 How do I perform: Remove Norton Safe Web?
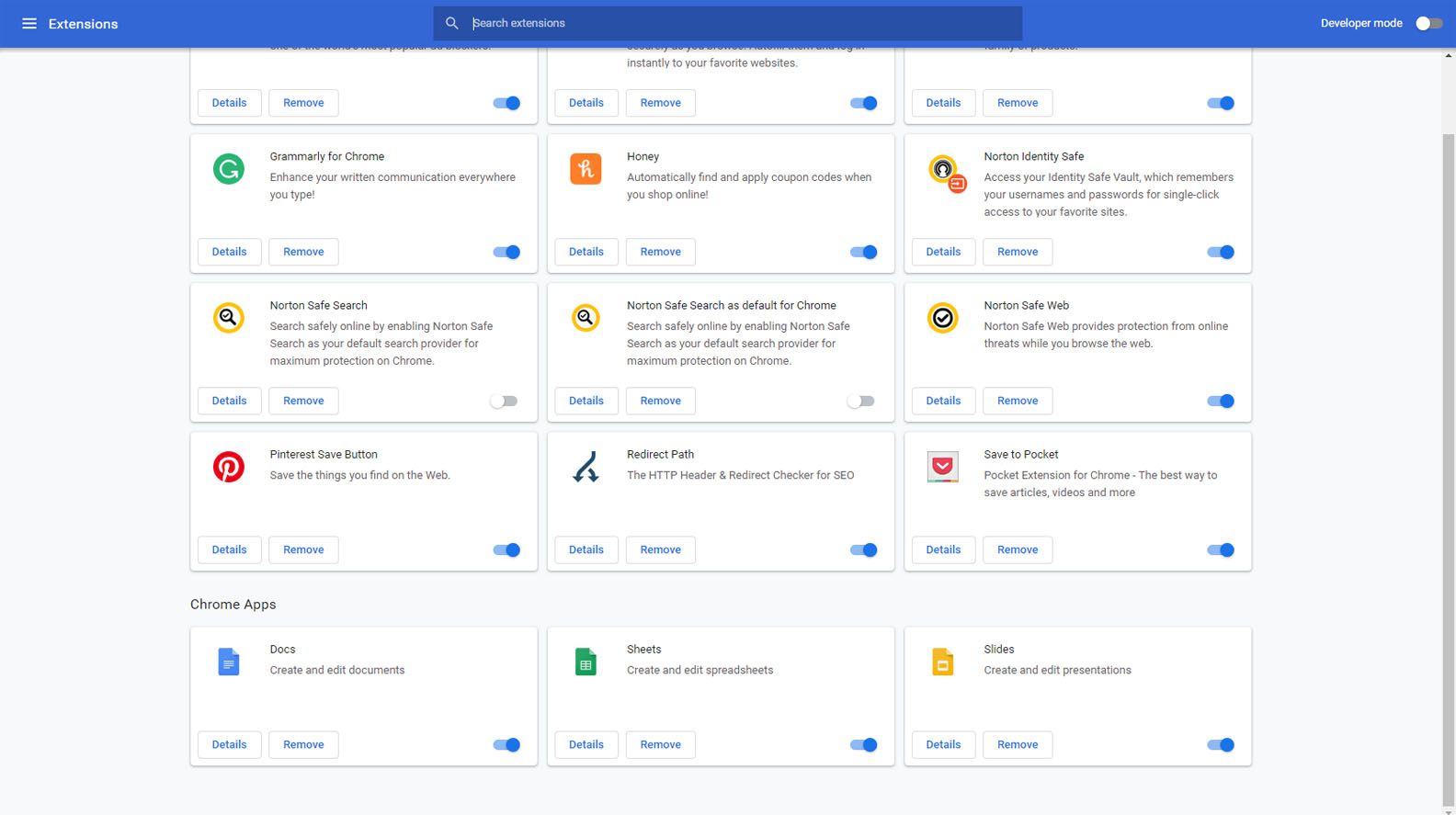1018,401
